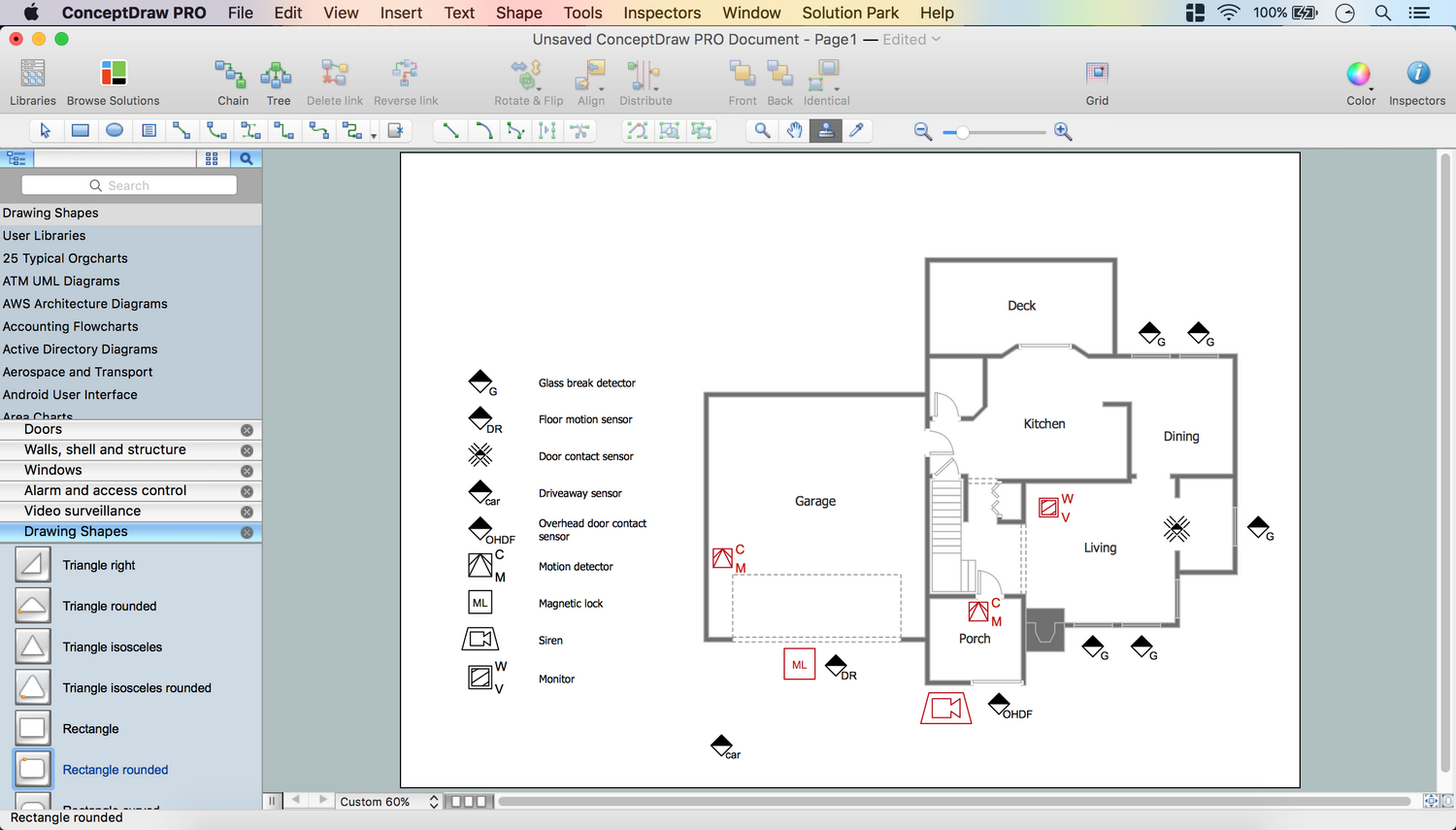This screenshot has width=1456, height=830.
Task: Open the Libraries panel icon
Action: pyautogui.click(x=33, y=74)
